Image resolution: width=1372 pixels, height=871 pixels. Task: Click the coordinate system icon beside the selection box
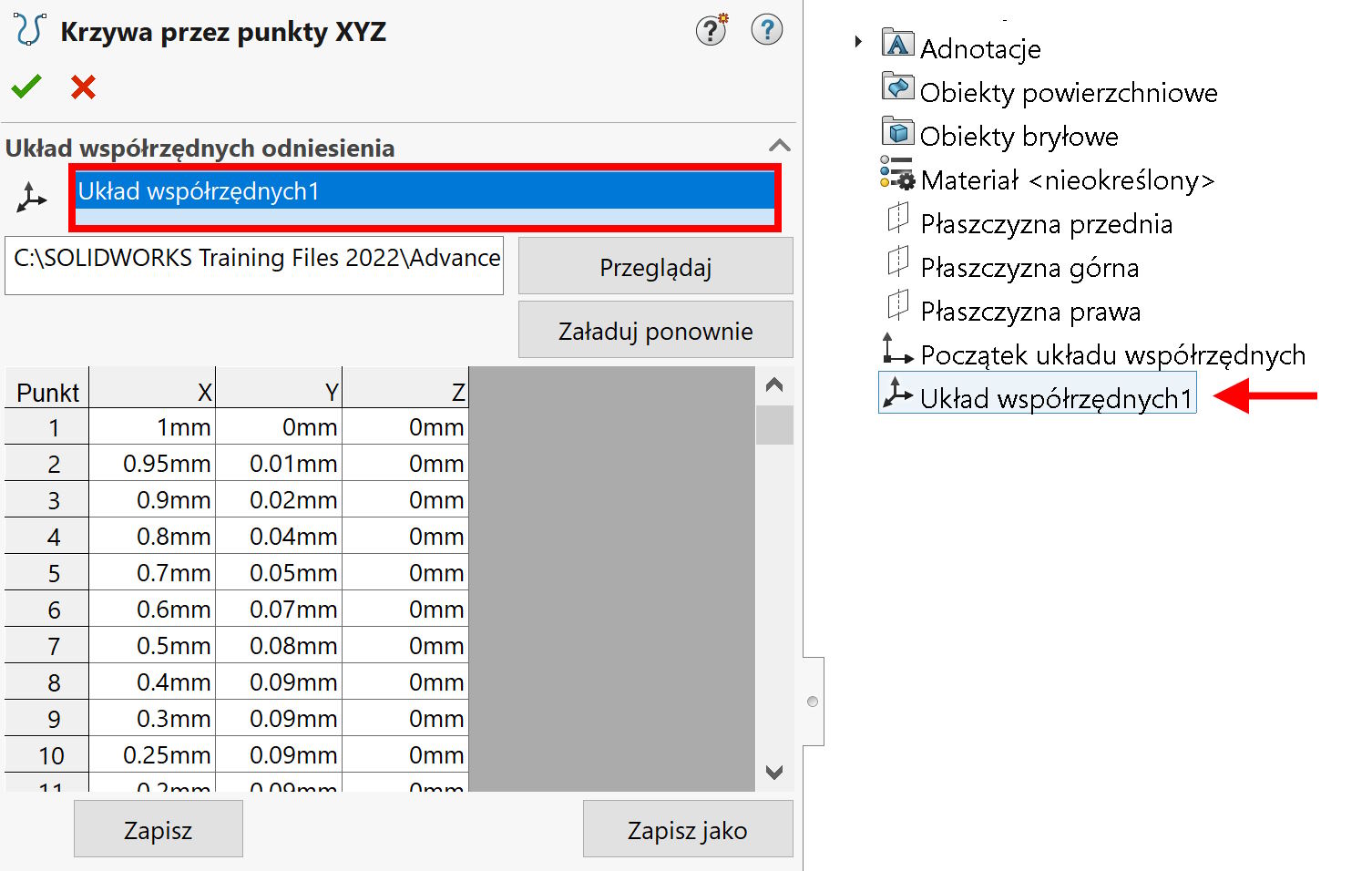pos(30,196)
